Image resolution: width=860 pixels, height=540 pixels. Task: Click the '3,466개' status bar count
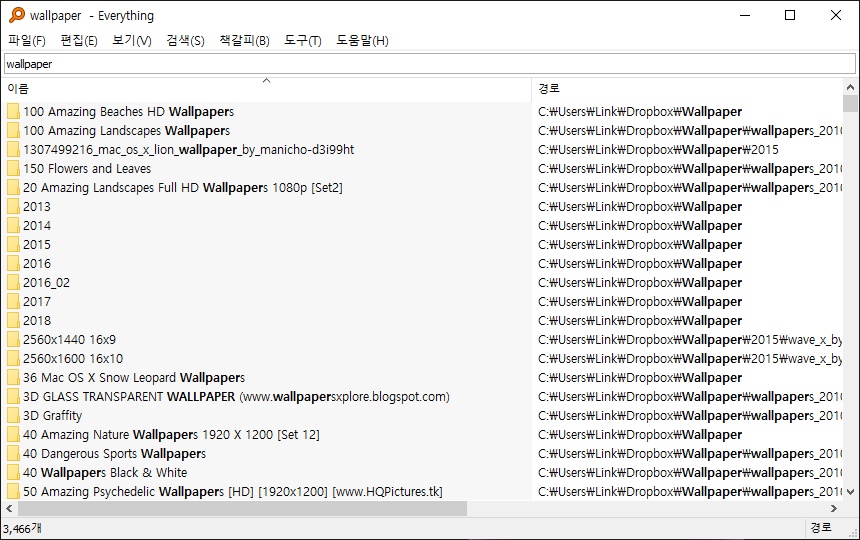(22, 528)
